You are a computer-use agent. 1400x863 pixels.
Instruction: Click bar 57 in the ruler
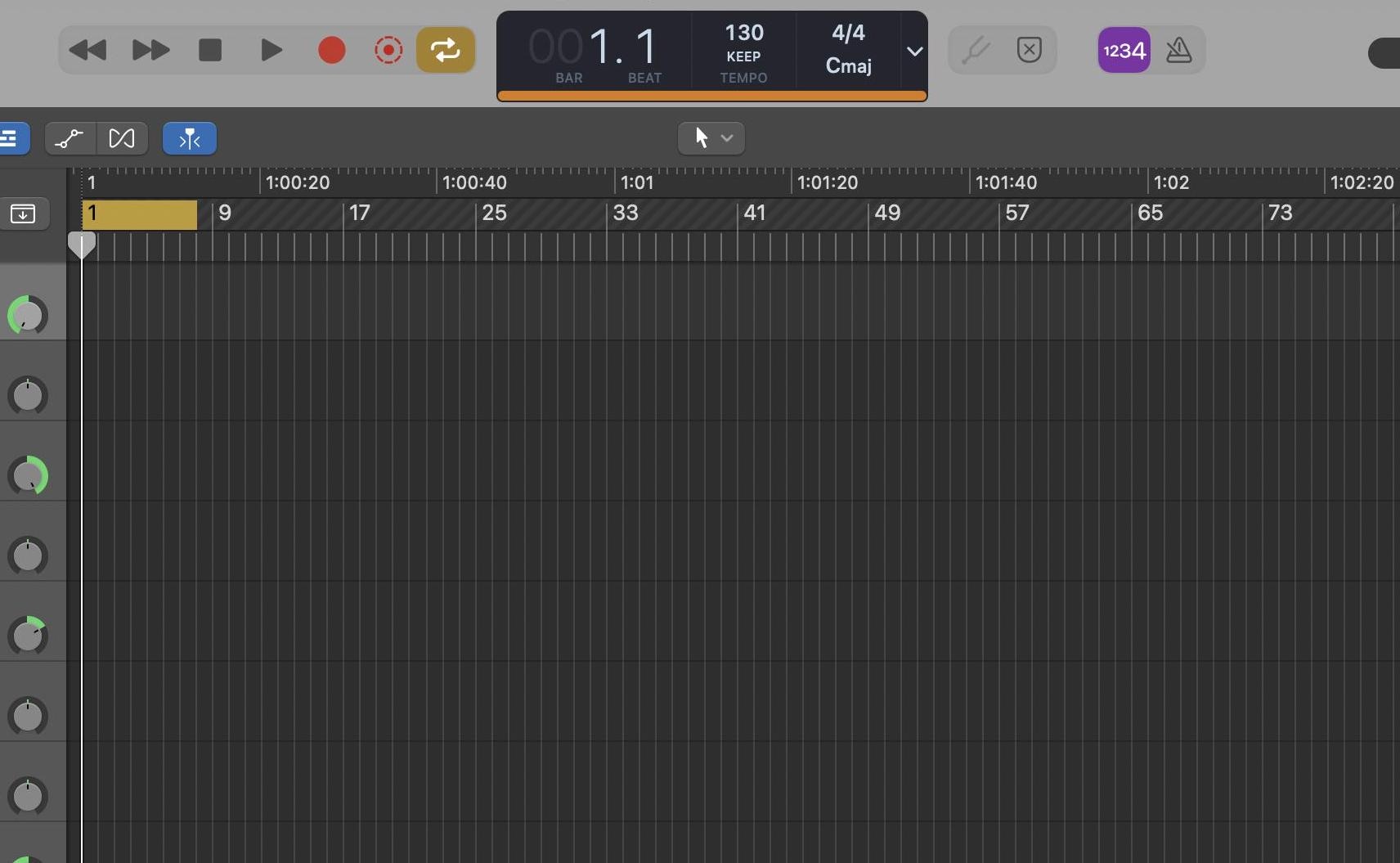coord(1017,214)
